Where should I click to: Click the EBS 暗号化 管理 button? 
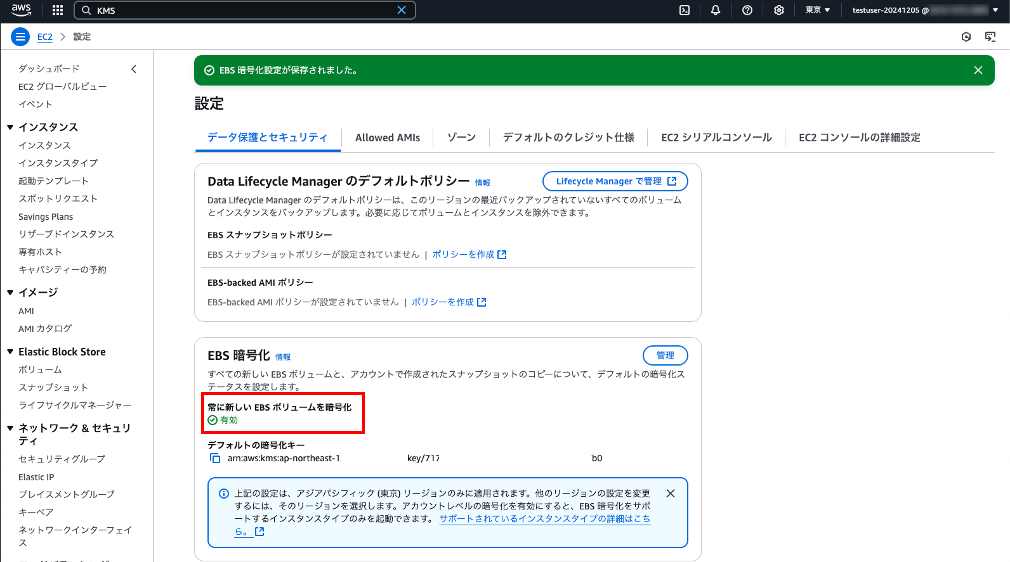coord(665,355)
